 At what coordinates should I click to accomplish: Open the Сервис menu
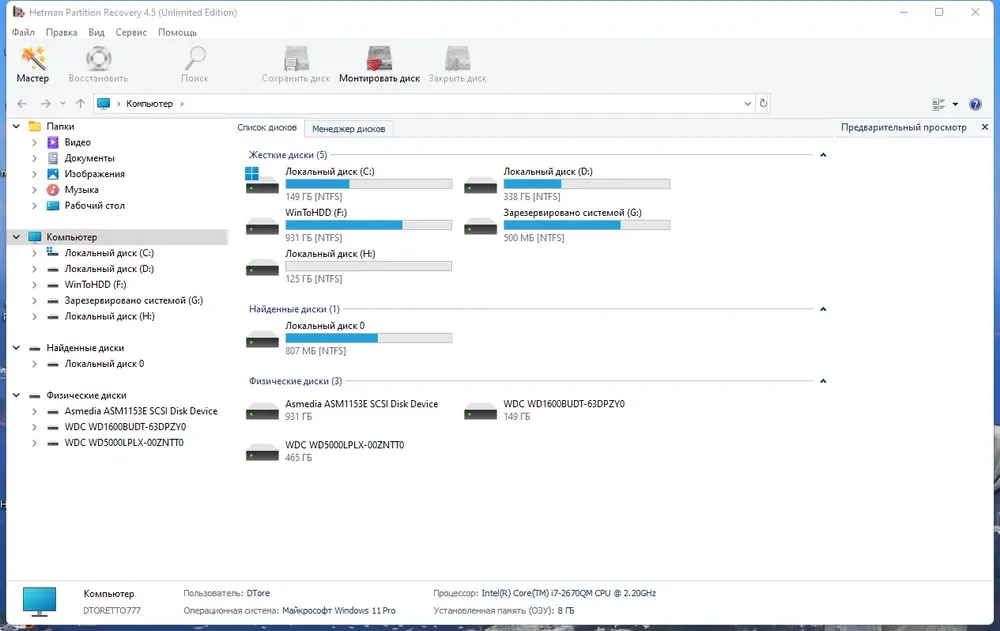coord(131,32)
